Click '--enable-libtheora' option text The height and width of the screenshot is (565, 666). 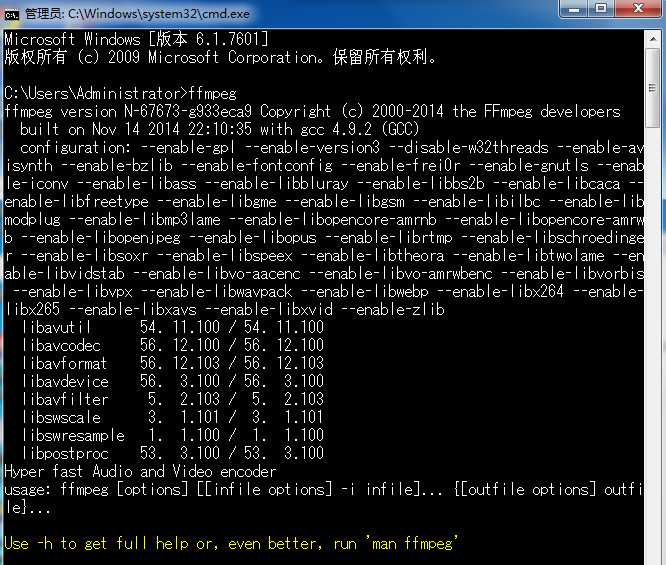(x=373, y=256)
